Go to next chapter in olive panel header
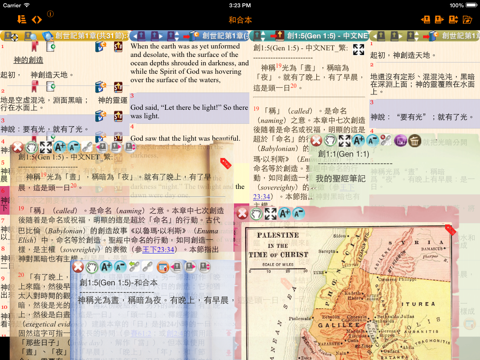 396,36
